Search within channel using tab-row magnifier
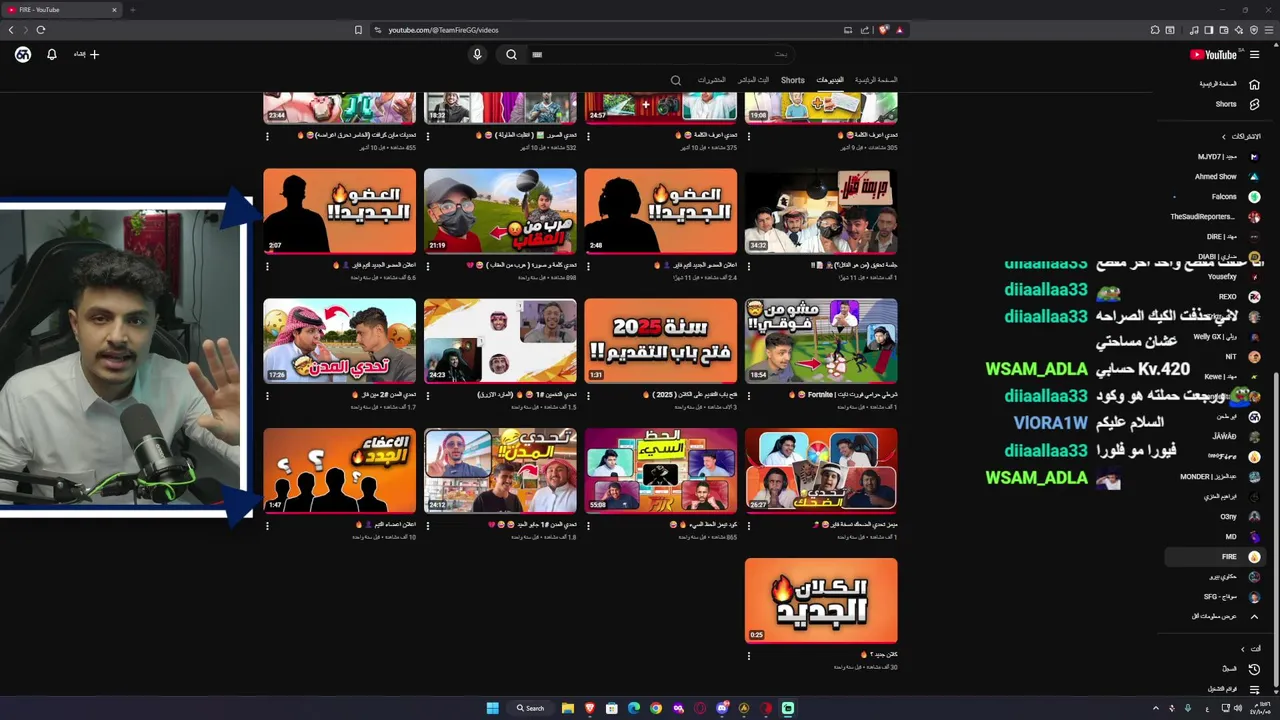The image size is (1280, 720). (676, 80)
